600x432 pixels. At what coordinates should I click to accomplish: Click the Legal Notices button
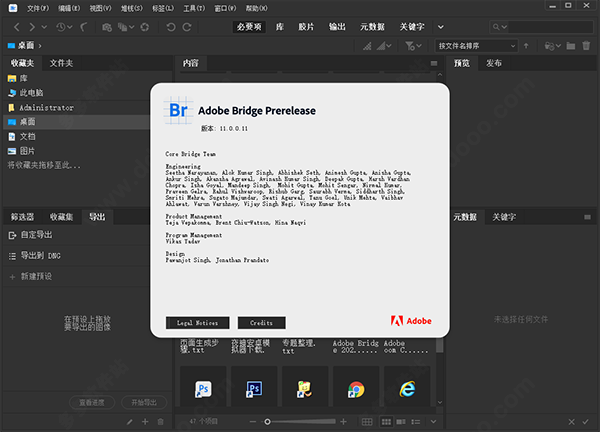(197, 323)
